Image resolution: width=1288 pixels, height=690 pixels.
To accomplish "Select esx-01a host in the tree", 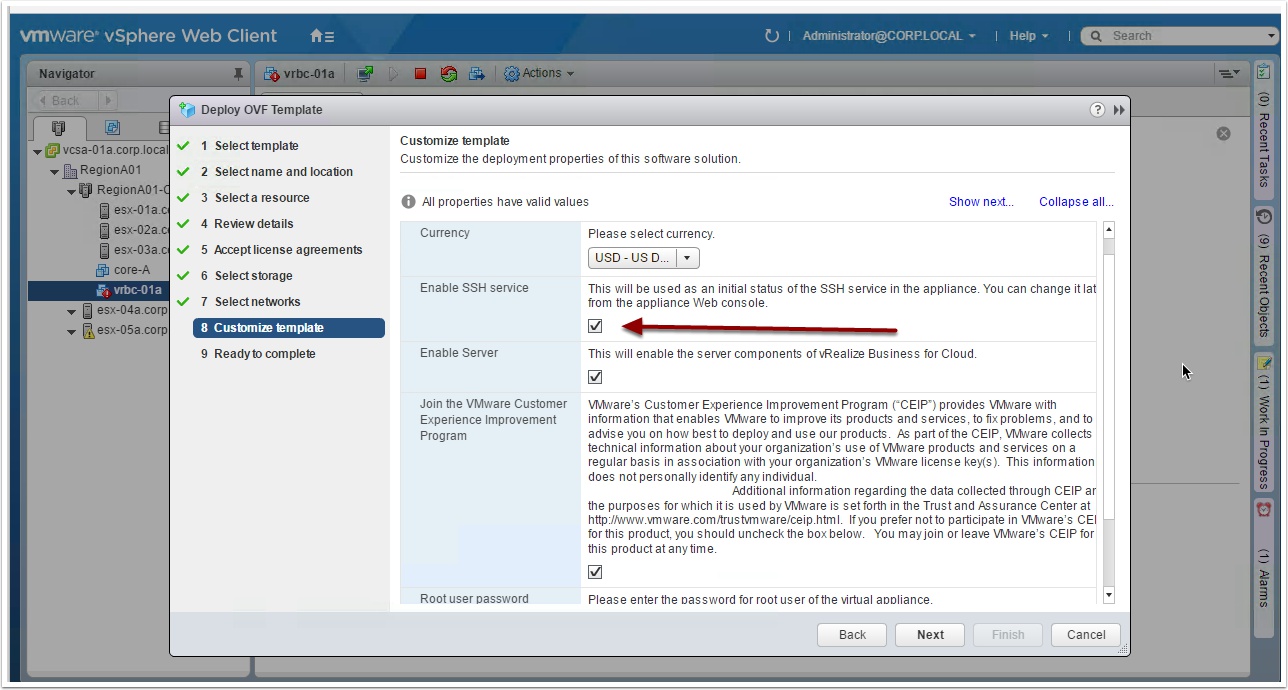I will pyautogui.click(x=132, y=210).
